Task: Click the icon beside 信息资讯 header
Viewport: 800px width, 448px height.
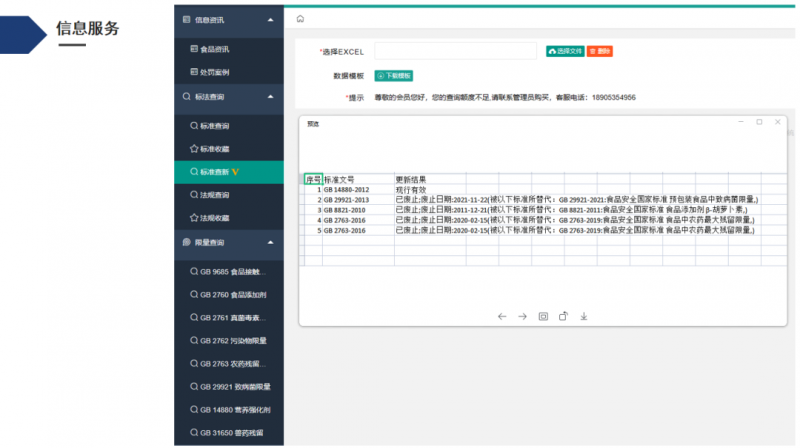Action: (186, 19)
